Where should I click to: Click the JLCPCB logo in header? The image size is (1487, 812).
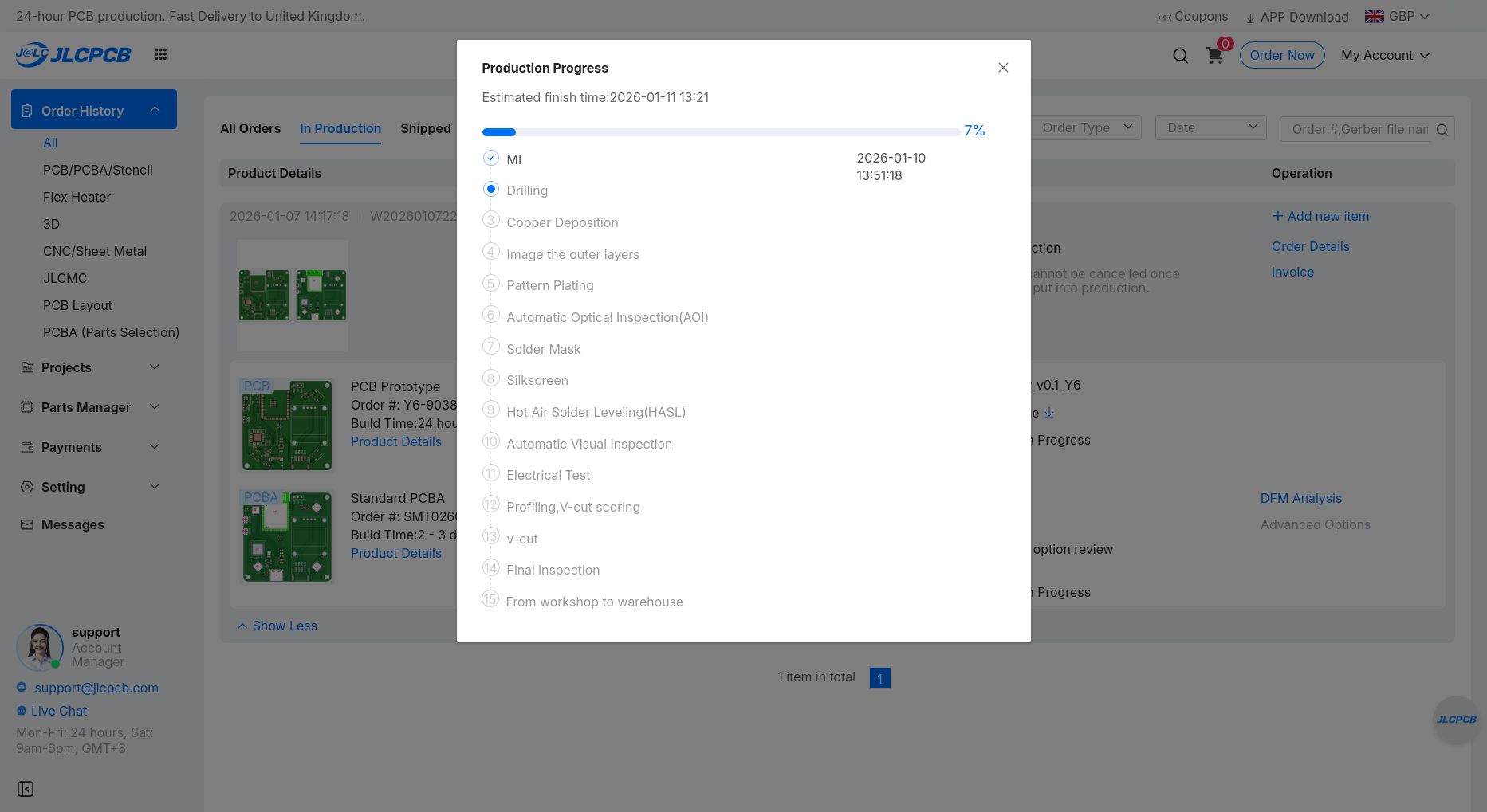73,54
